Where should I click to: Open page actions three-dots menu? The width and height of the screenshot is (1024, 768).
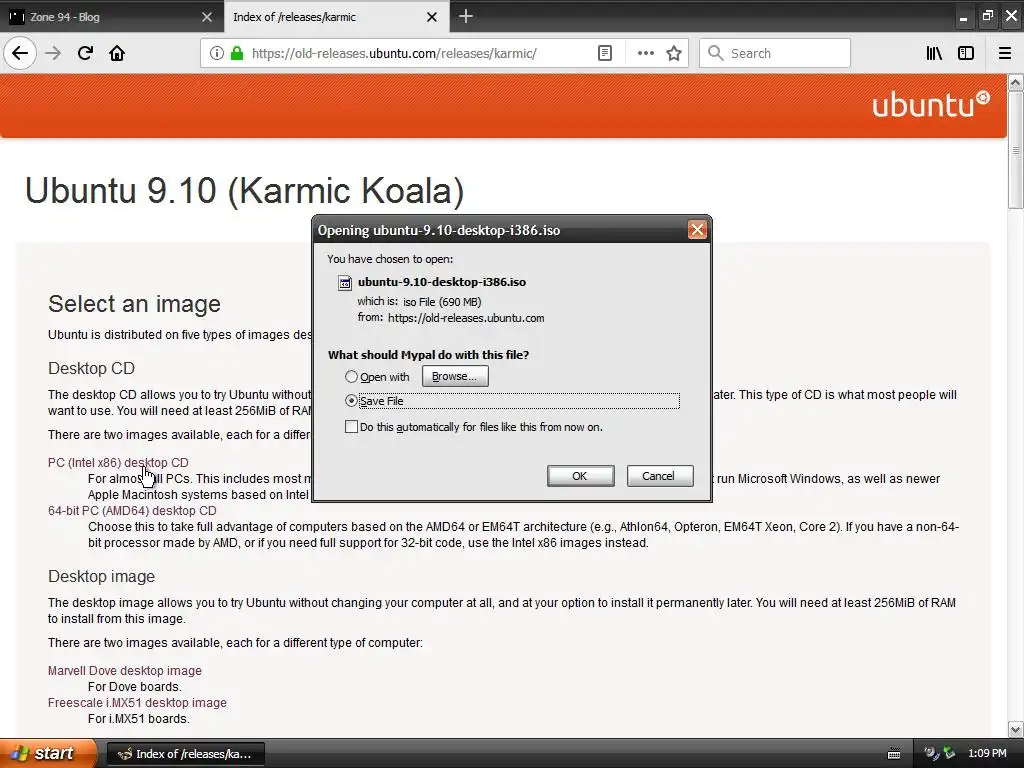[x=645, y=53]
